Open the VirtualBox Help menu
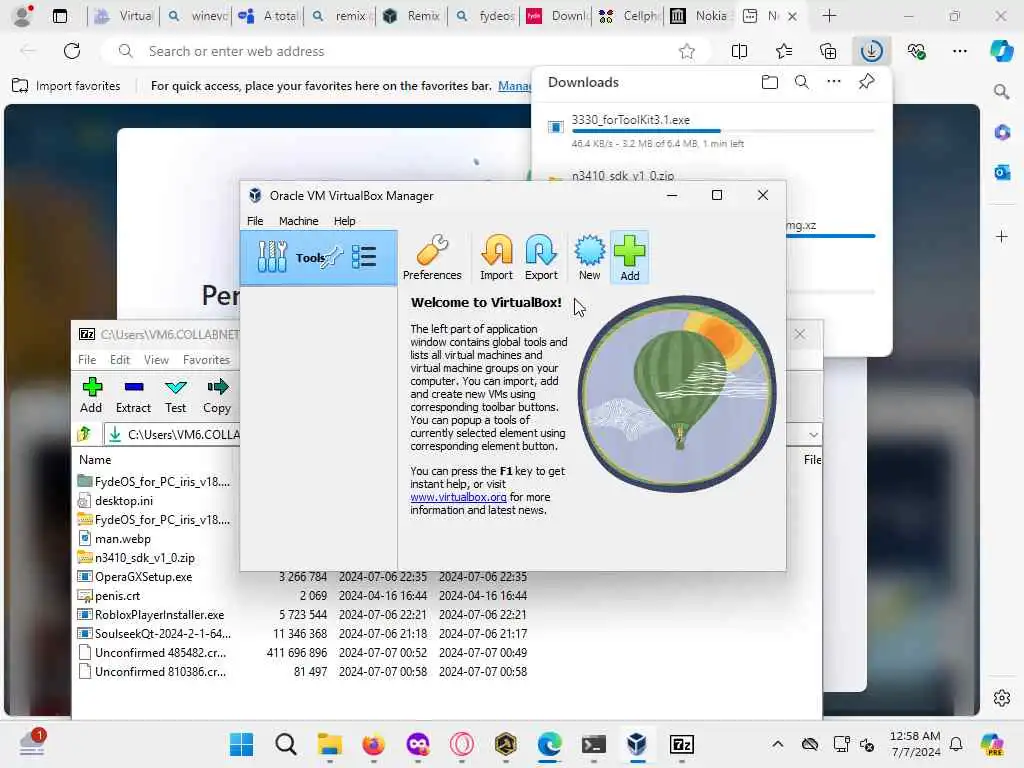1024x768 pixels. tap(344, 221)
